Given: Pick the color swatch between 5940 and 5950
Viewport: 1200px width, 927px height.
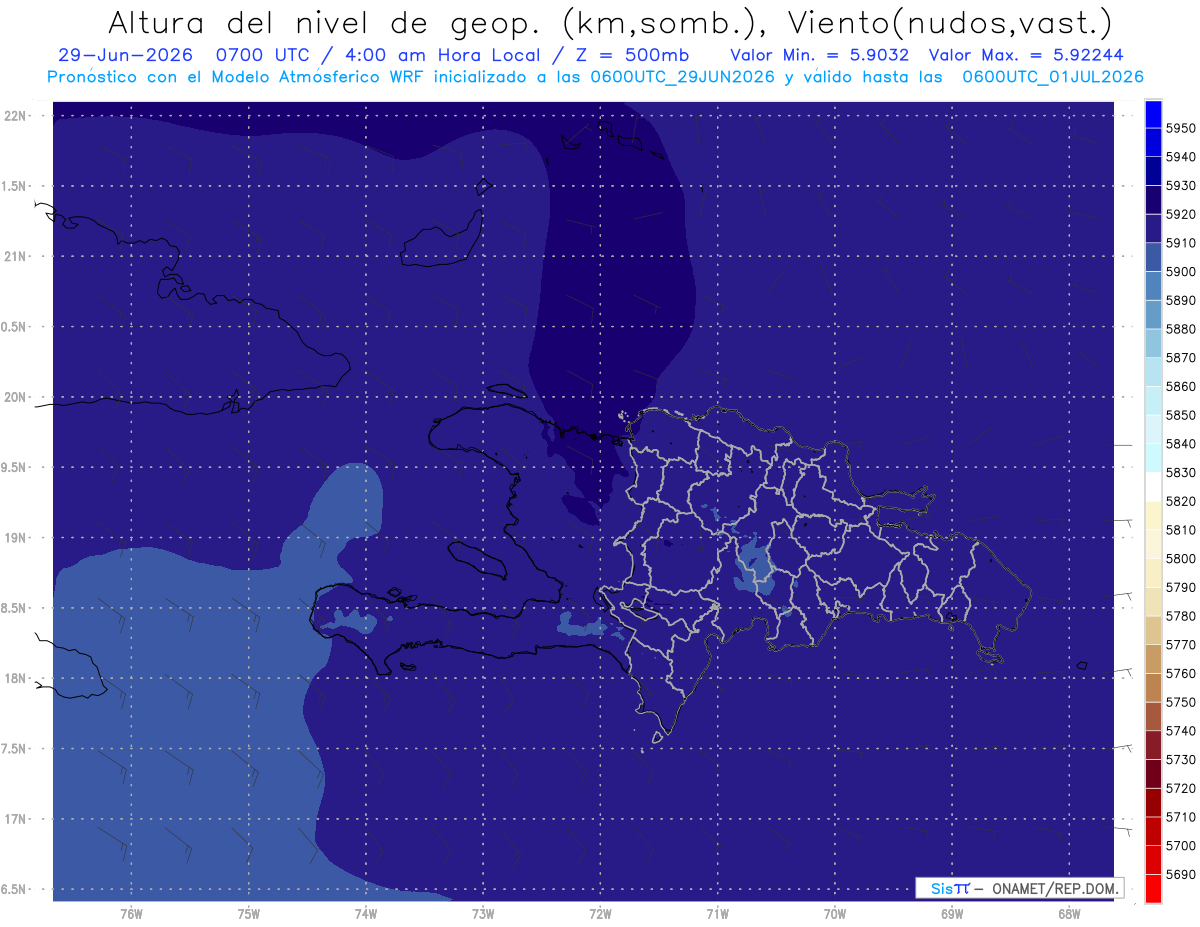Looking at the screenshot, I should coord(1153,142).
